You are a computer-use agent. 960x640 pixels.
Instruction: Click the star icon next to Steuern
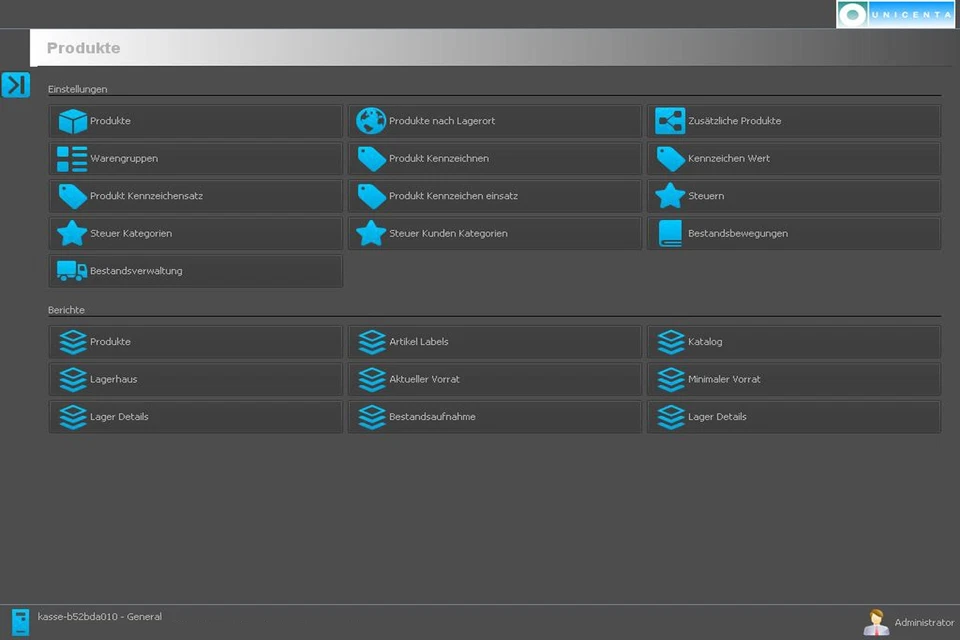[x=670, y=196]
